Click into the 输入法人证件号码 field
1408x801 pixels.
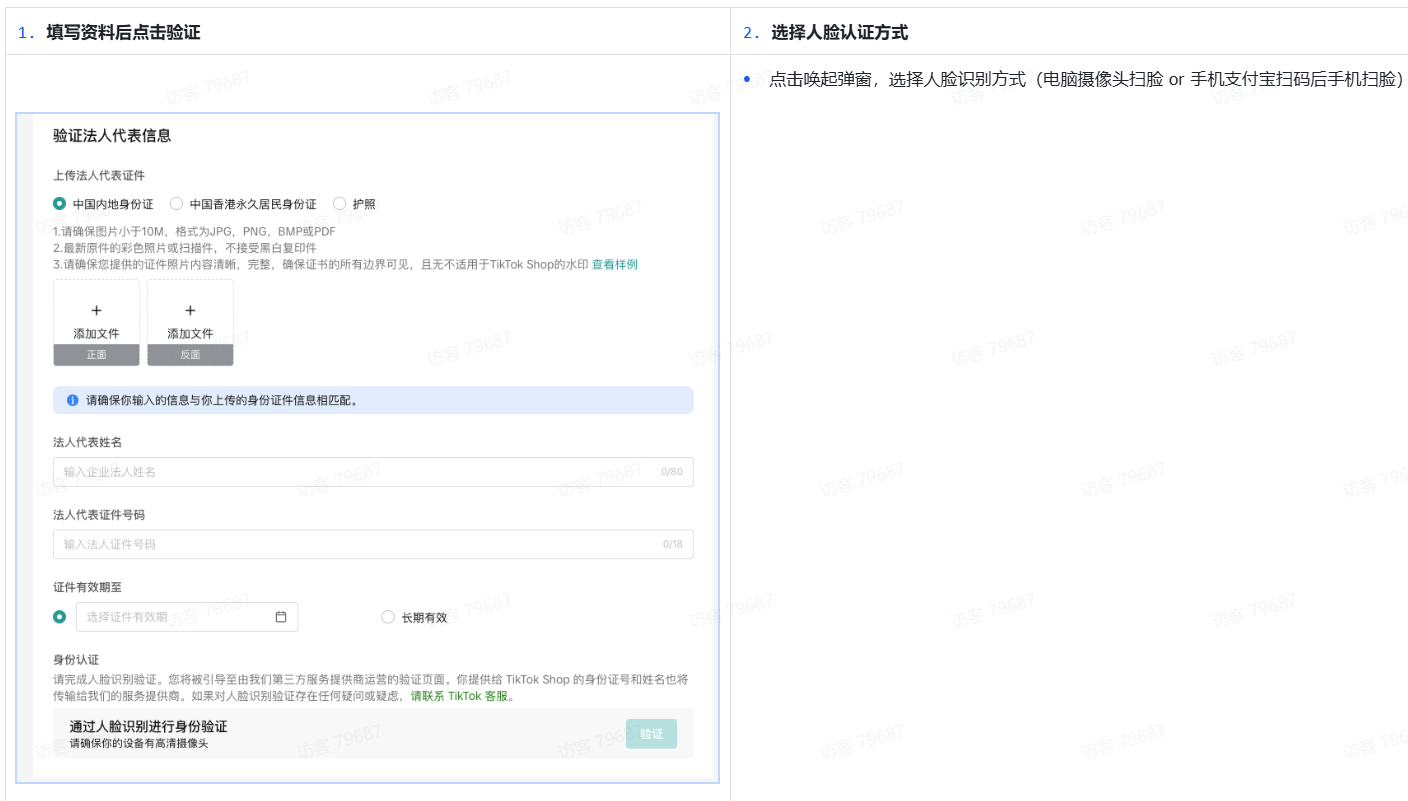[360, 544]
